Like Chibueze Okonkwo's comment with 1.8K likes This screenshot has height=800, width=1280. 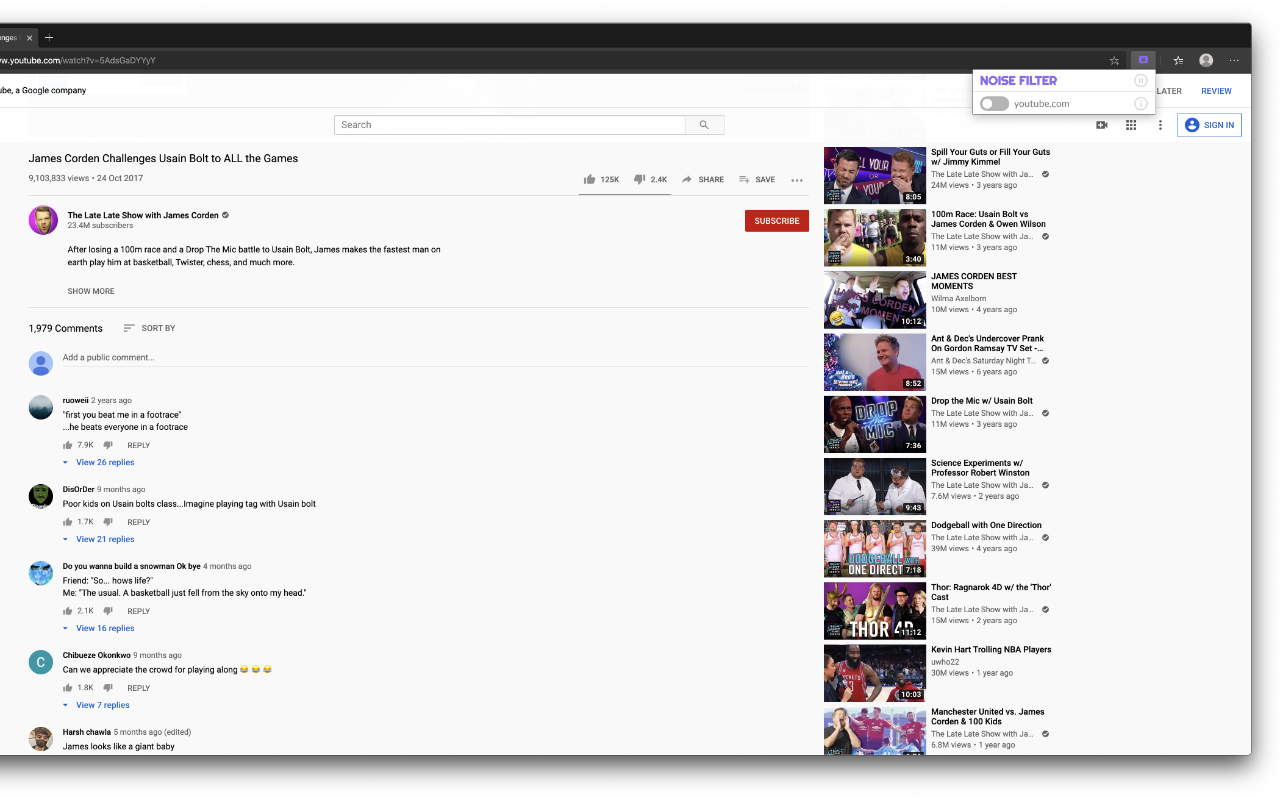point(68,688)
